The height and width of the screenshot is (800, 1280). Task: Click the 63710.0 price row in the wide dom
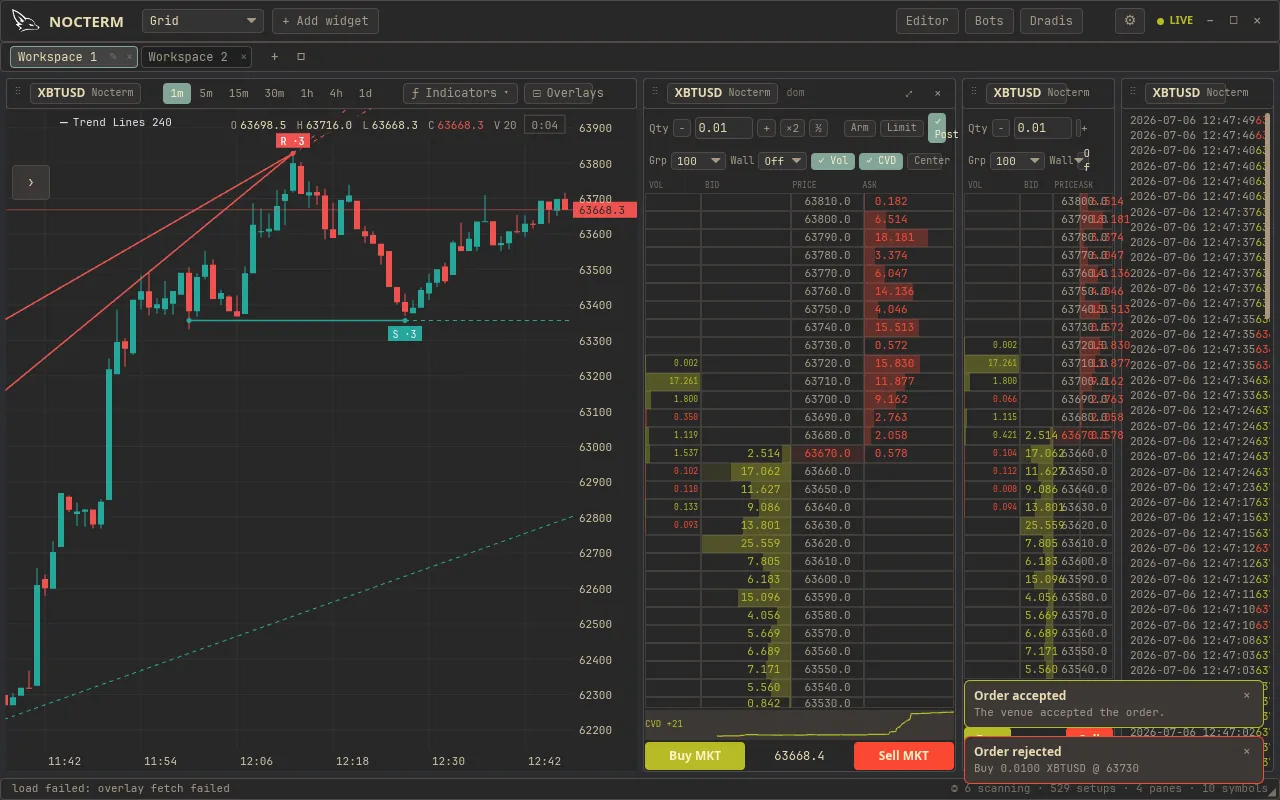pyautogui.click(x=800, y=381)
